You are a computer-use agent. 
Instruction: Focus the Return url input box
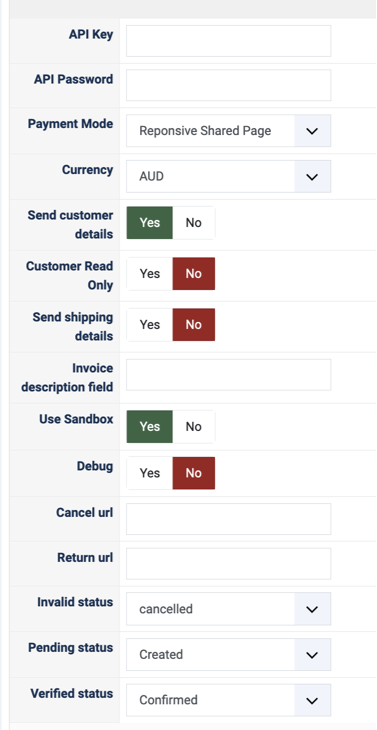pos(229,564)
